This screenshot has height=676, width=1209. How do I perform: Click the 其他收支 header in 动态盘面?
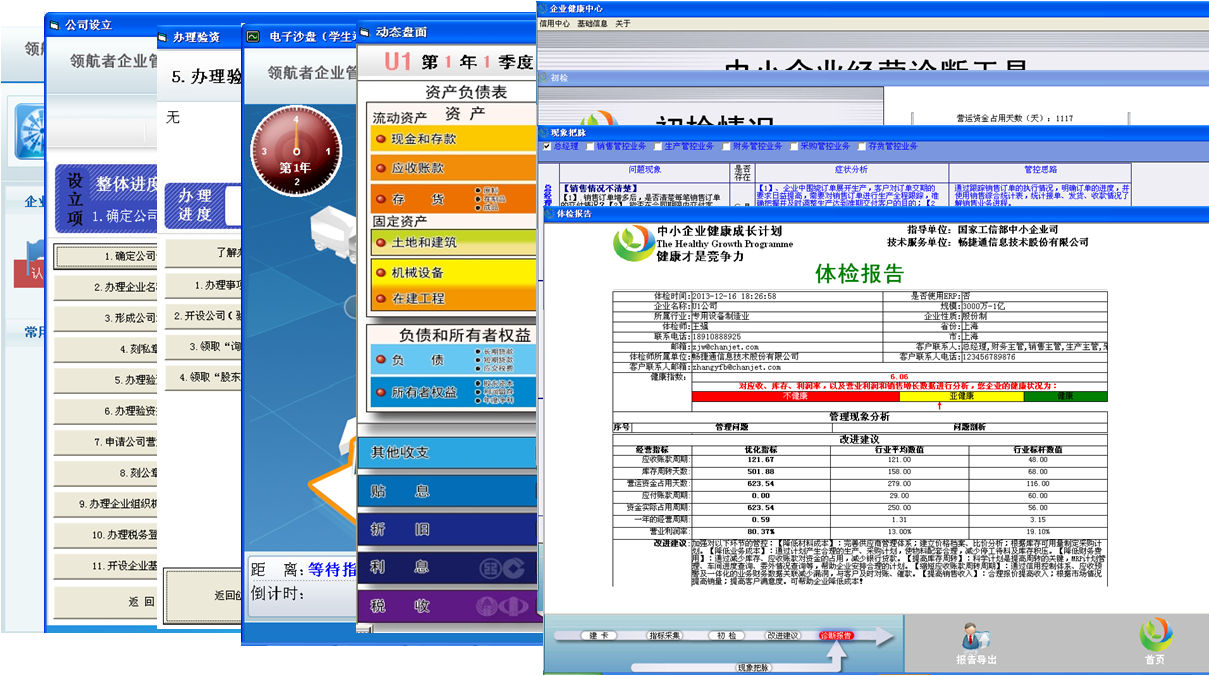[448, 452]
